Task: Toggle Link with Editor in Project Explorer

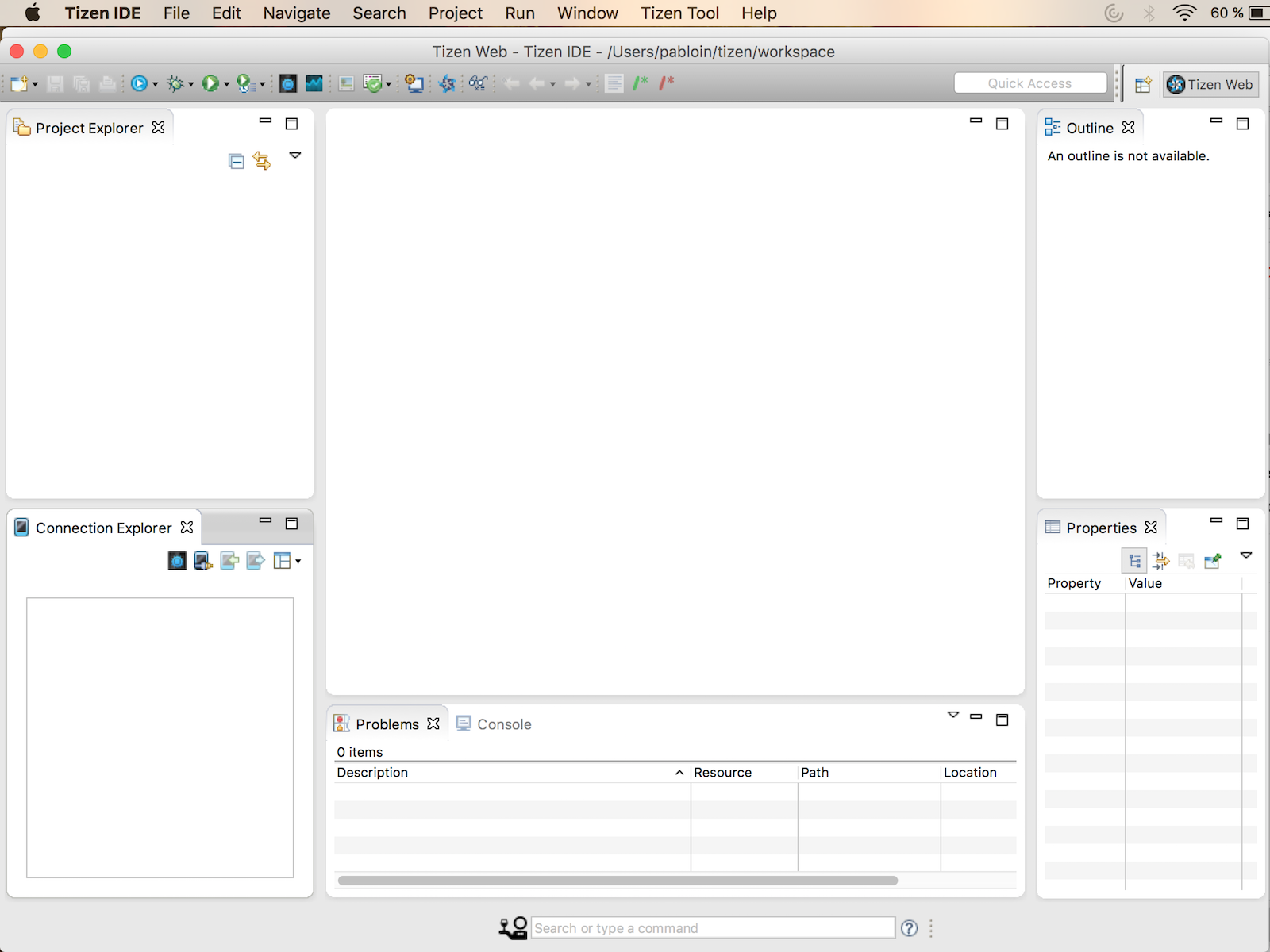Action: coord(262,161)
